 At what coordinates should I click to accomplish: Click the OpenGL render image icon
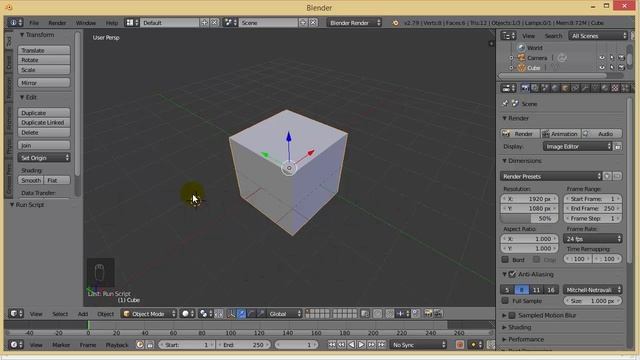coord(427,313)
